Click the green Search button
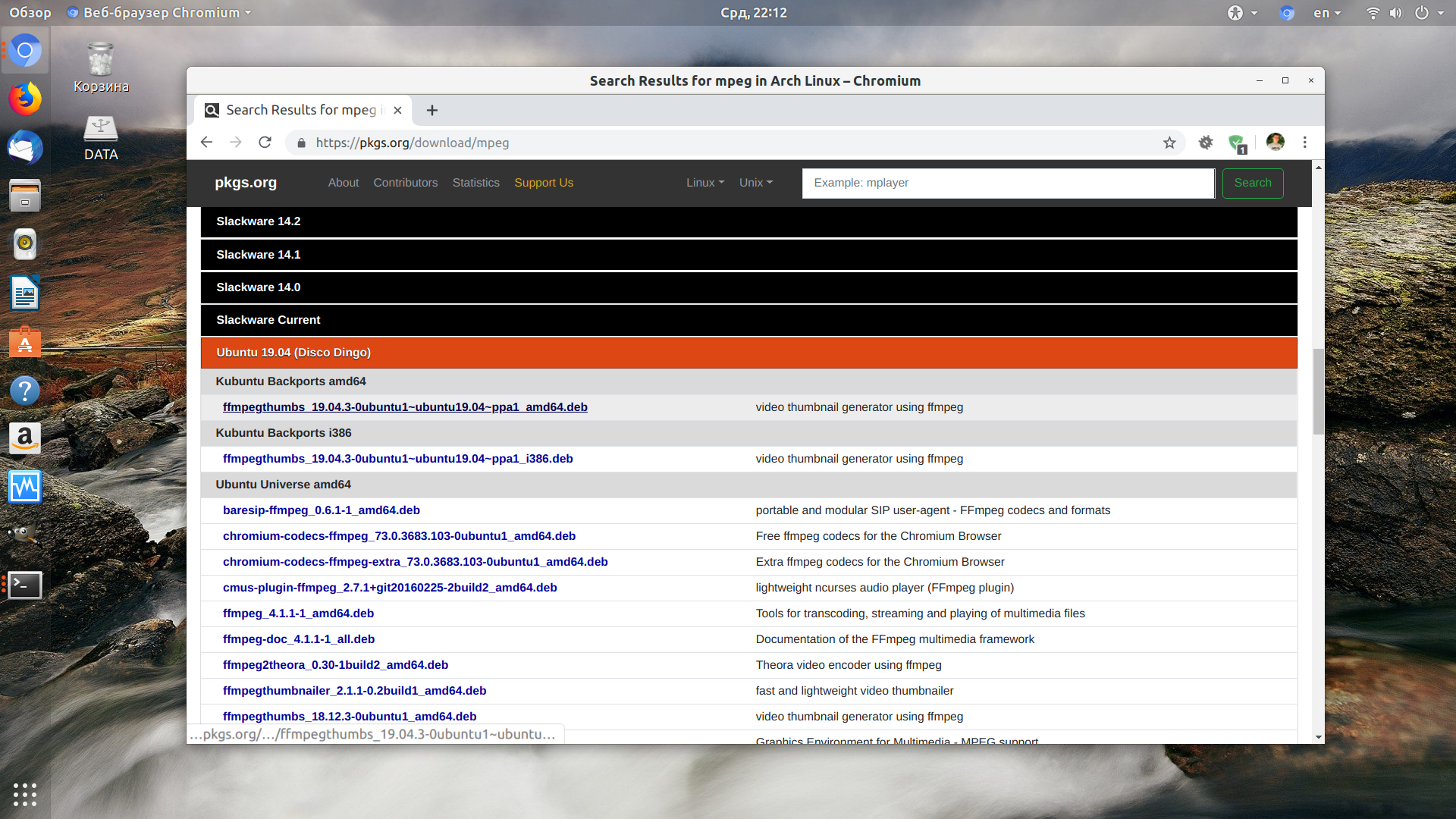Image resolution: width=1456 pixels, height=819 pixels. coord(1252,183)
